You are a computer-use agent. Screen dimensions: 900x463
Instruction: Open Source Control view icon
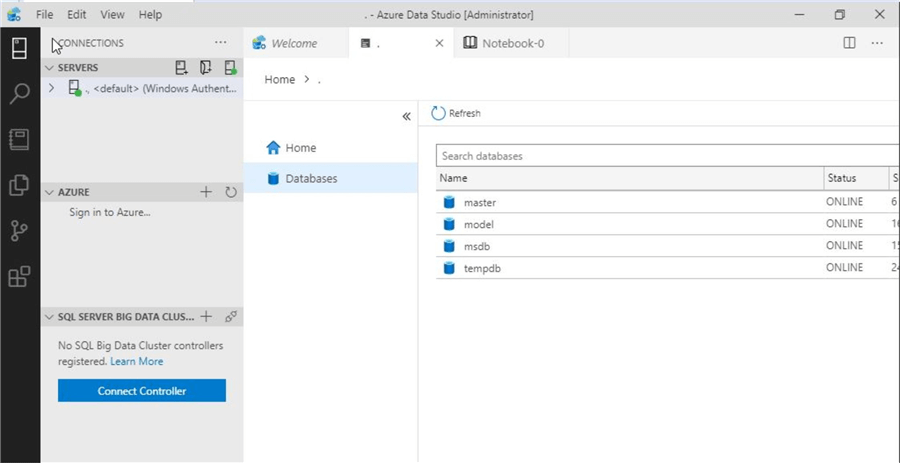point(19,231)
